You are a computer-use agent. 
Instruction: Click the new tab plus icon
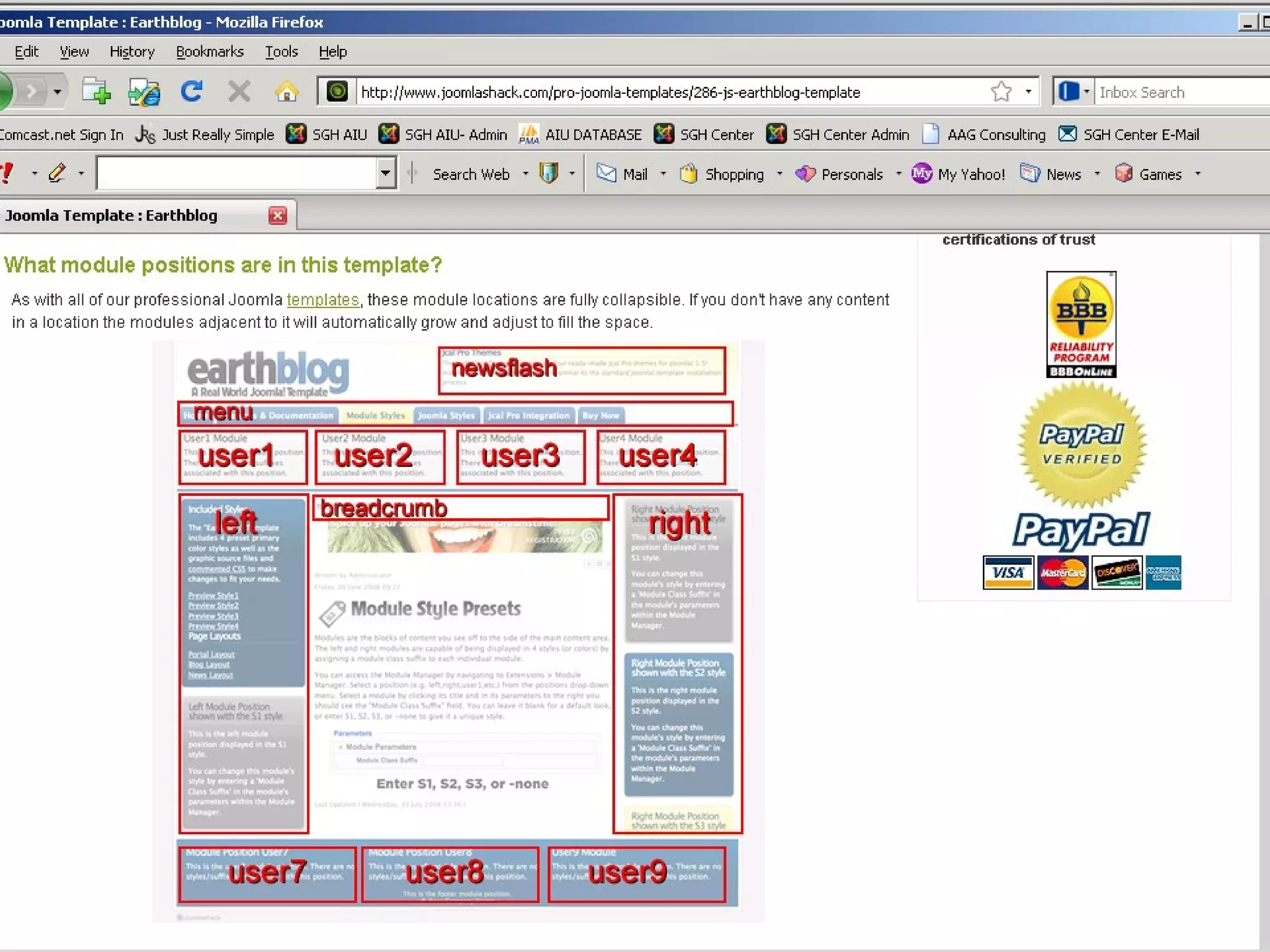tap(97, 92)
